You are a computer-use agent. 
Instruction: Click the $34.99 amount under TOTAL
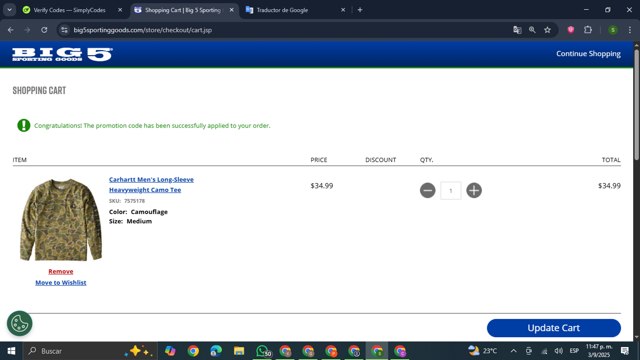click(x=609, y=186)
